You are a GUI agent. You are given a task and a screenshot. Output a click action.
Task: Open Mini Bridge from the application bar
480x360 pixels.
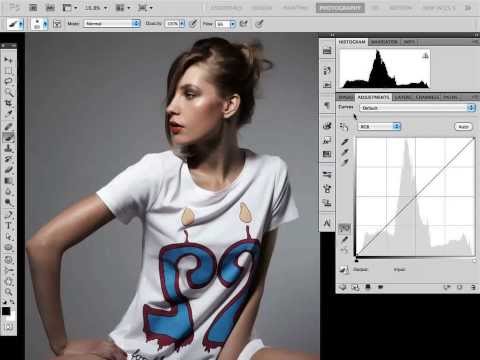tap(50, 7)
